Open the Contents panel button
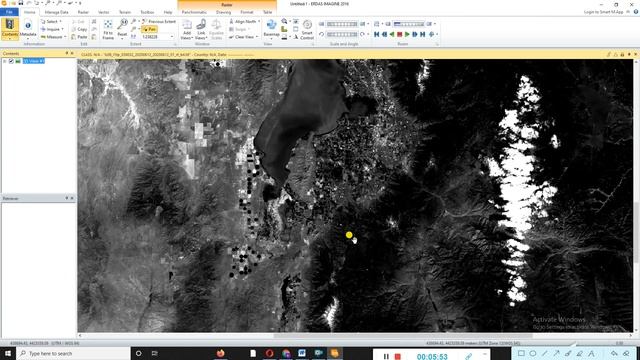Image resolution: width=640 pixels, height=360 pixels. pos(10,29)
